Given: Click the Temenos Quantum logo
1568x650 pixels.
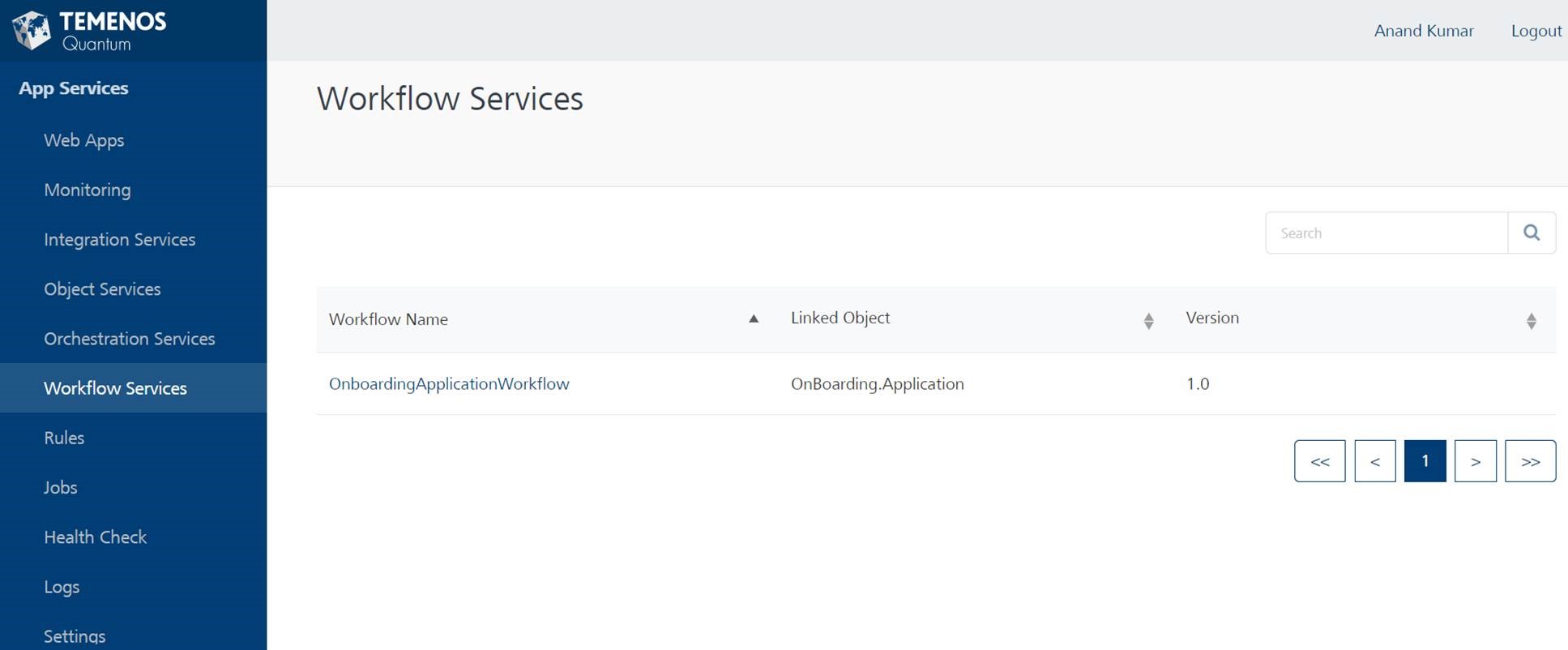Looking at the screenshot, I should 89,31.
